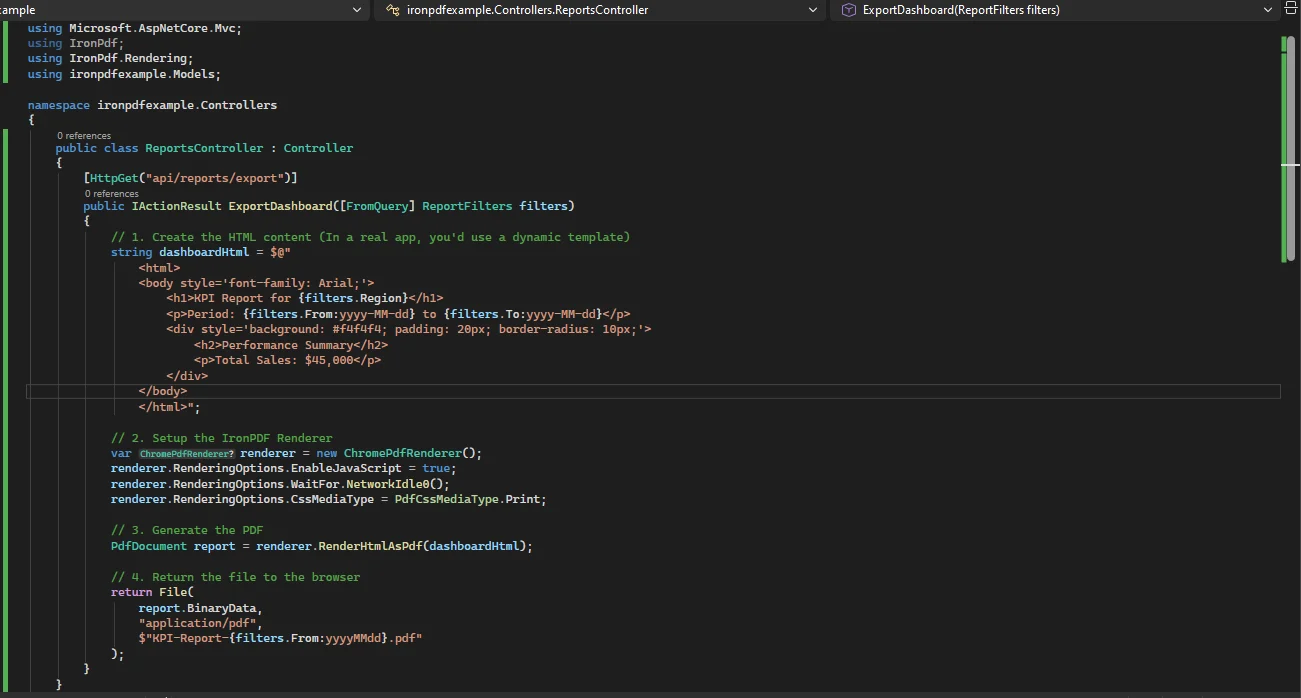Image resolution: width=1301 pixels, height=698 pixels.
Task: Click the white caret marker inside the scrollbar
Action: point(1291,165)
